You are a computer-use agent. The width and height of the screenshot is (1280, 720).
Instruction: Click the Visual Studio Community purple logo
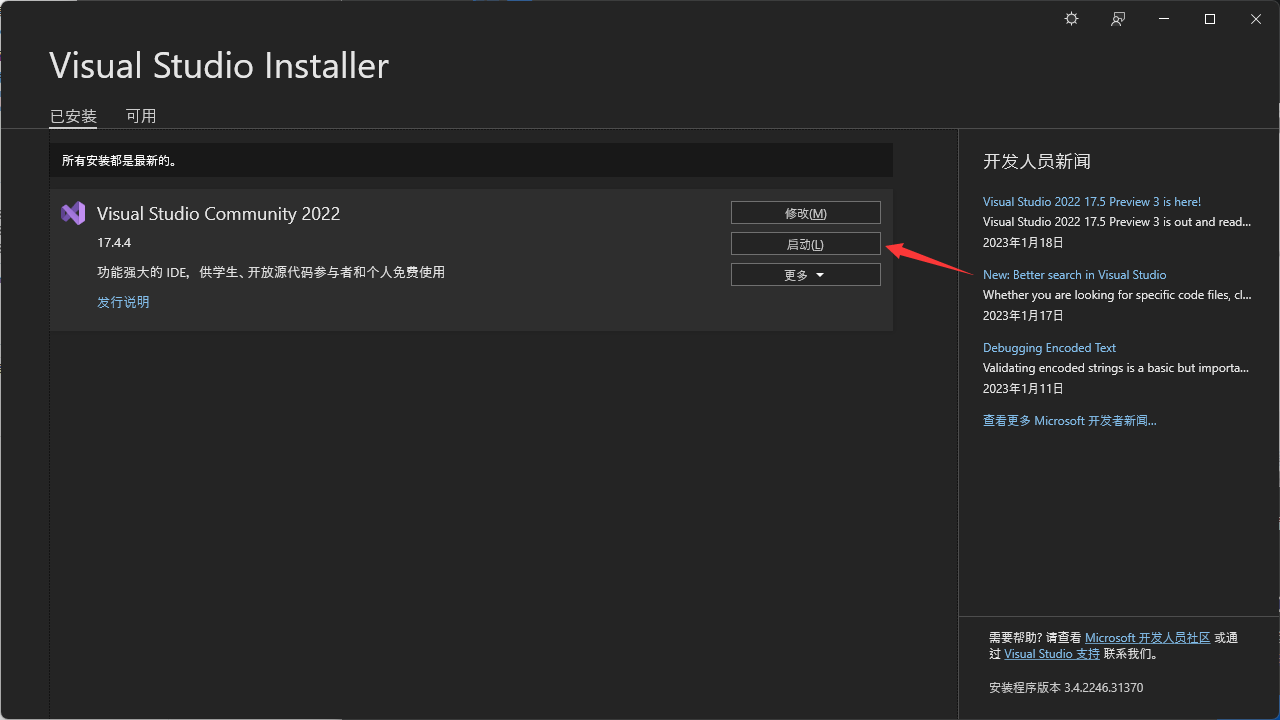tap(73, 213)
